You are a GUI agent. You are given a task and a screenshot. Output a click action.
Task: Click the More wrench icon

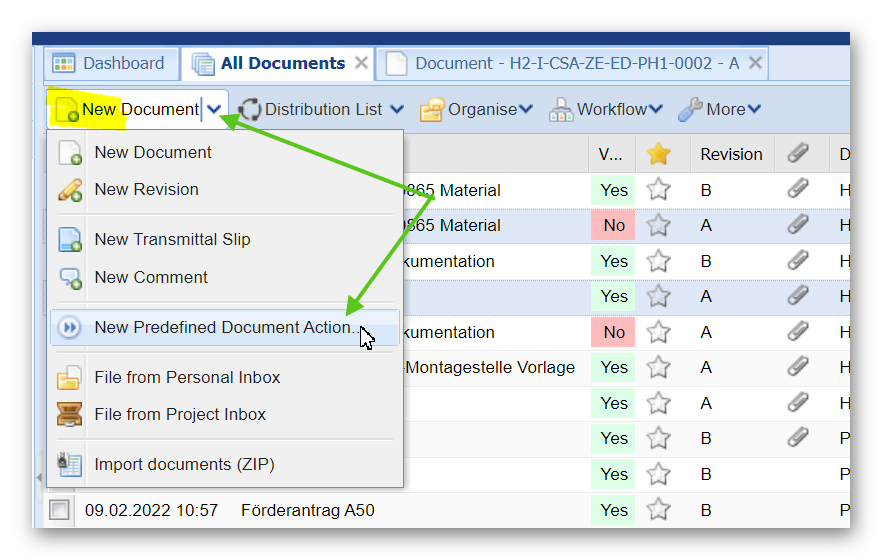tap(690, 110)
